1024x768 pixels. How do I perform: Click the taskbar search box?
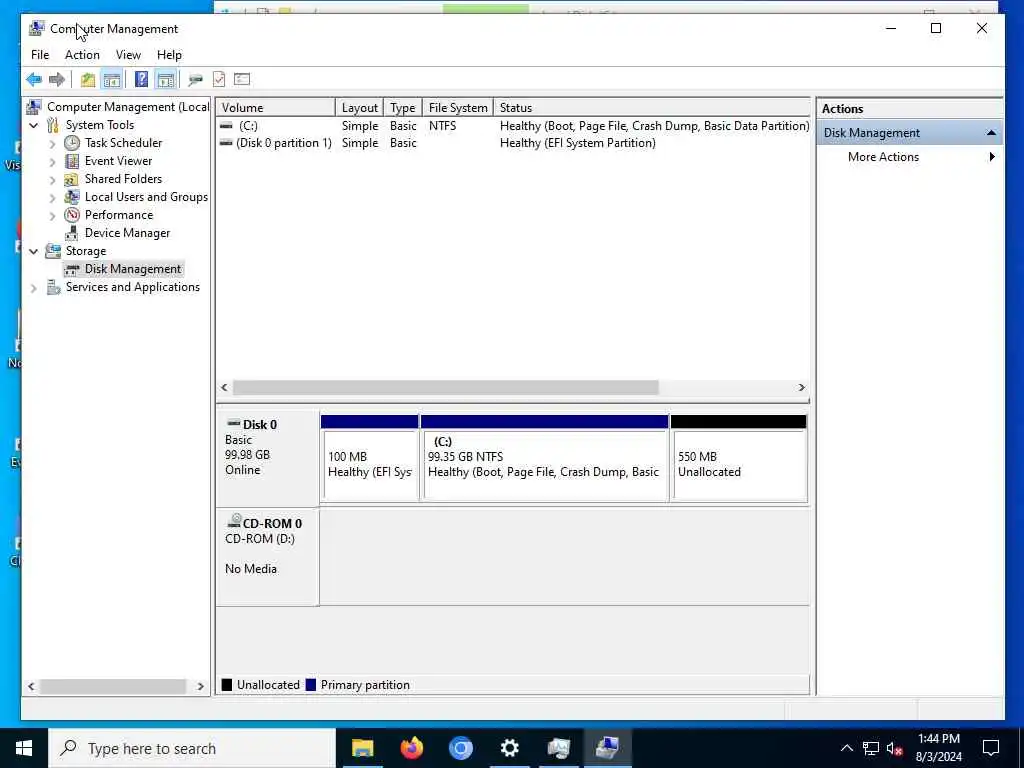pos(192,748)
